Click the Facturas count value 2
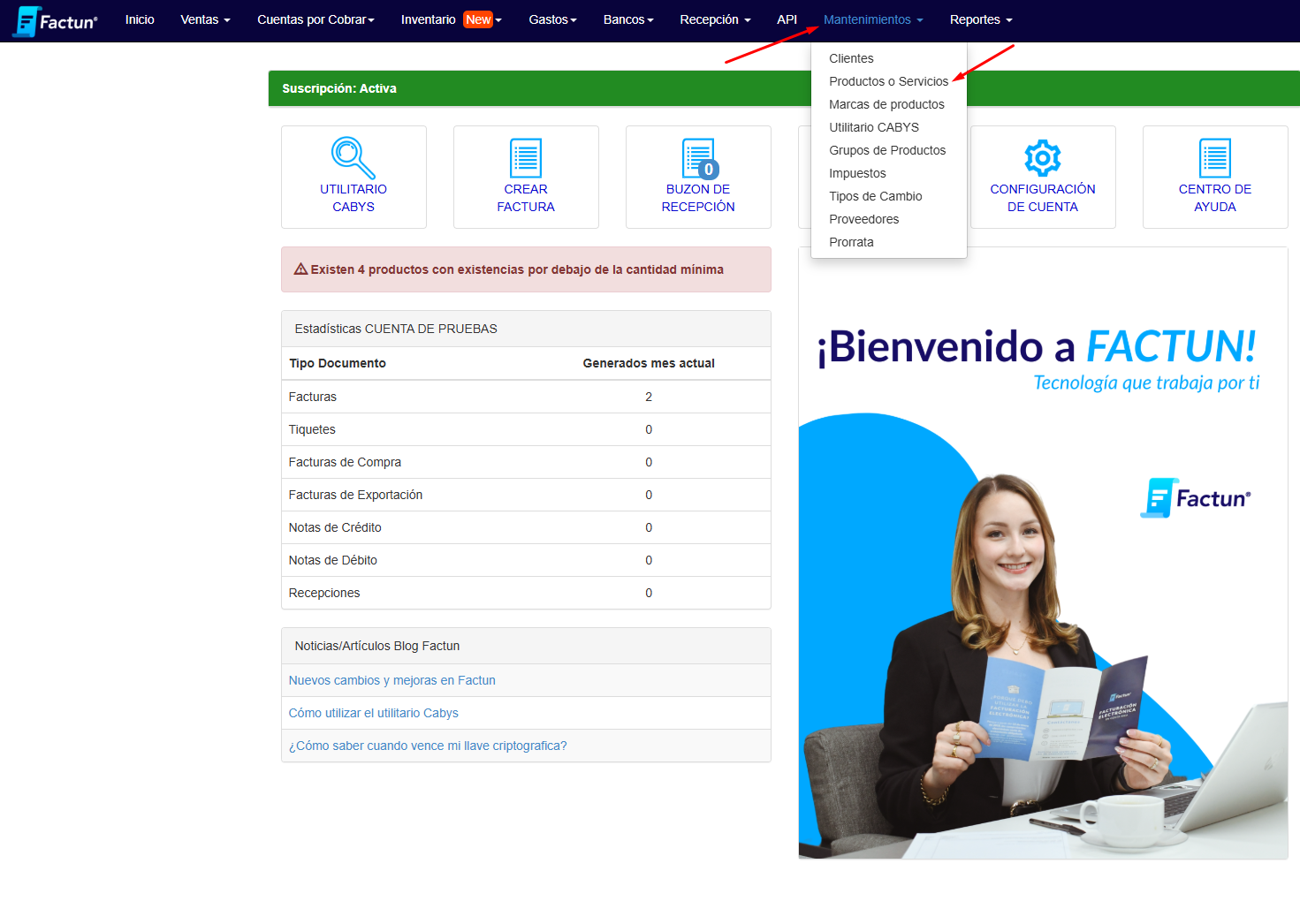This screenshot has height=924, width=1300. pyautogui.click(x=649, y=397)
